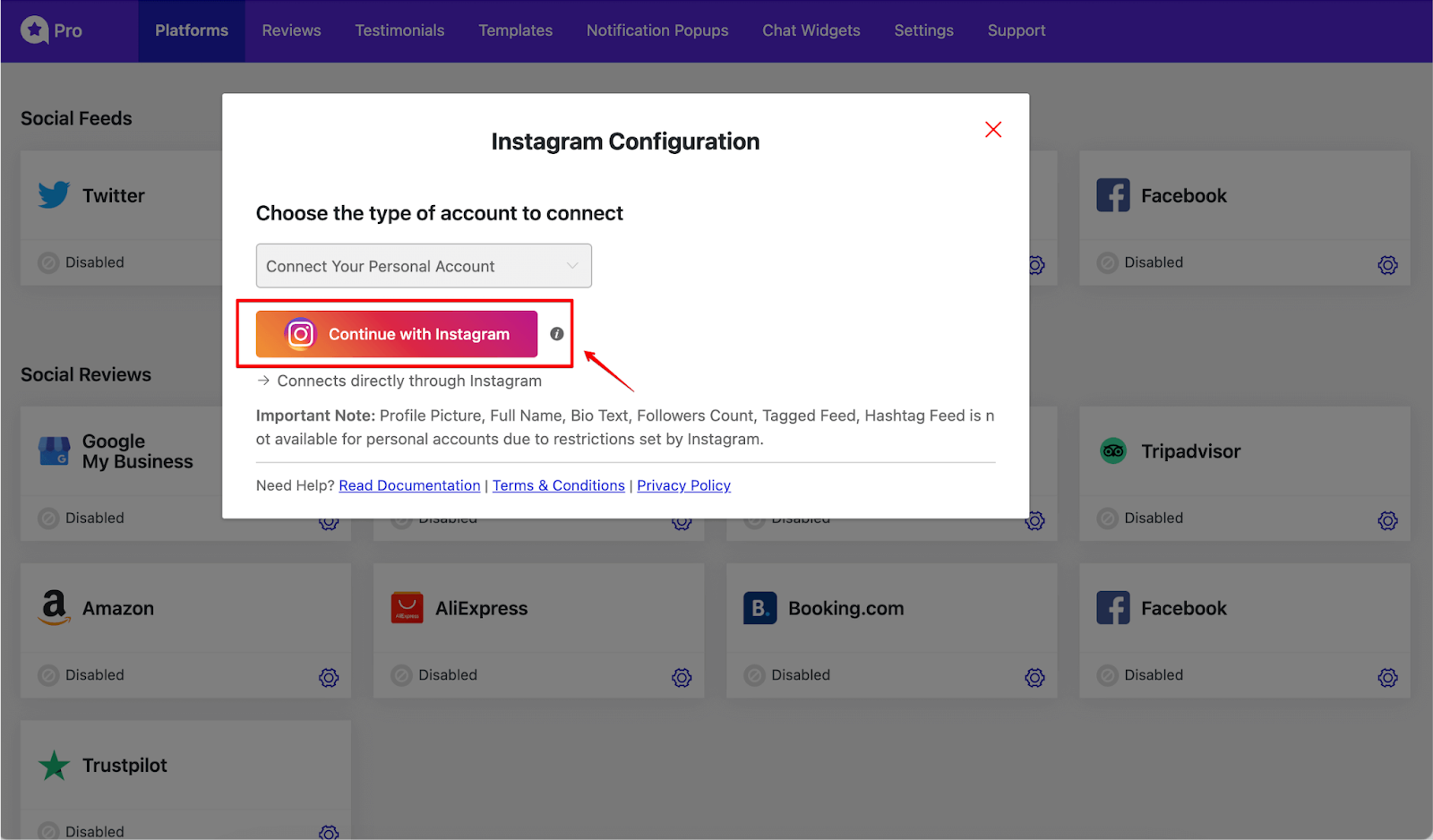Screen dimensions: 1433x840
Task: Click the disabled status icon on AliExpress card
Action: pyautogui.click(x=401, y=675)
